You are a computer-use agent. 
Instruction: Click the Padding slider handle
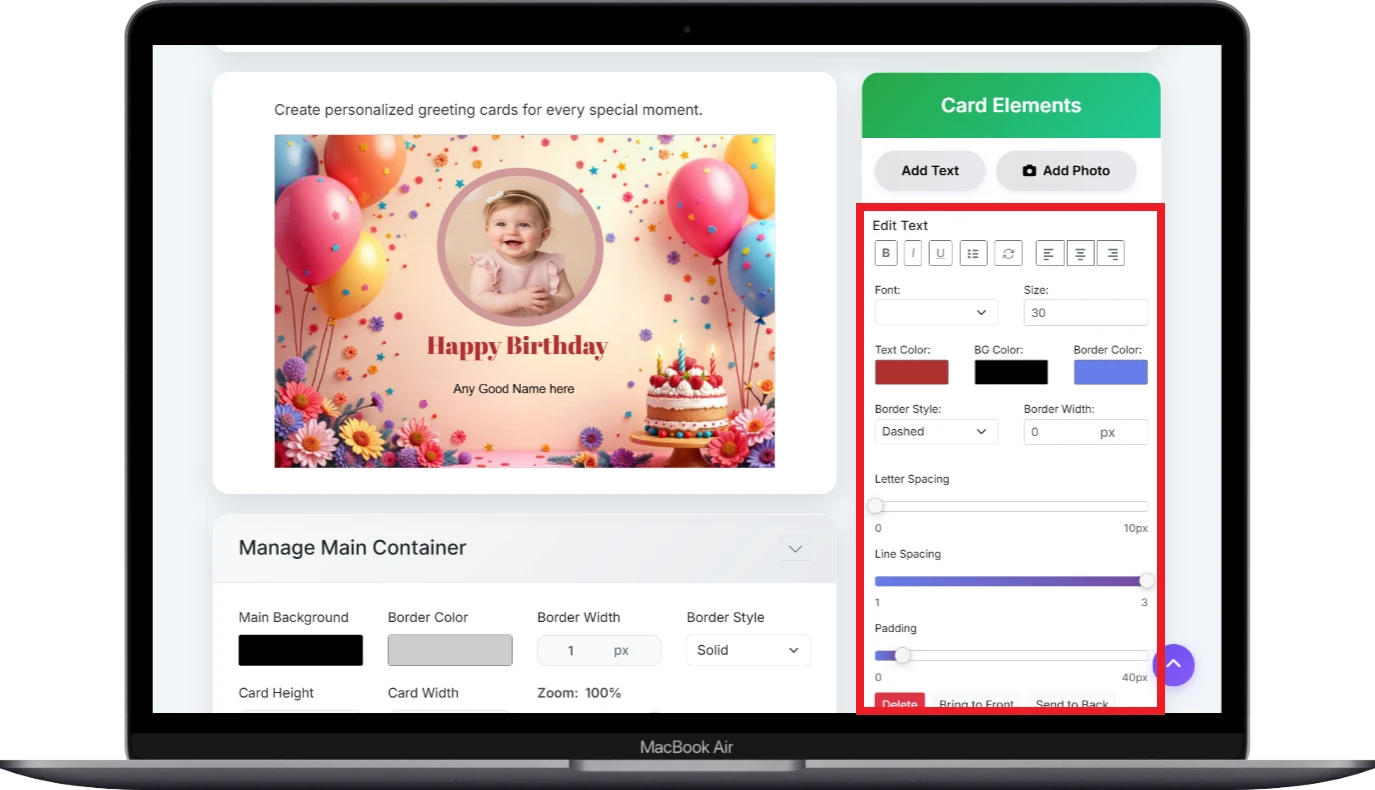tap(902, 656)
